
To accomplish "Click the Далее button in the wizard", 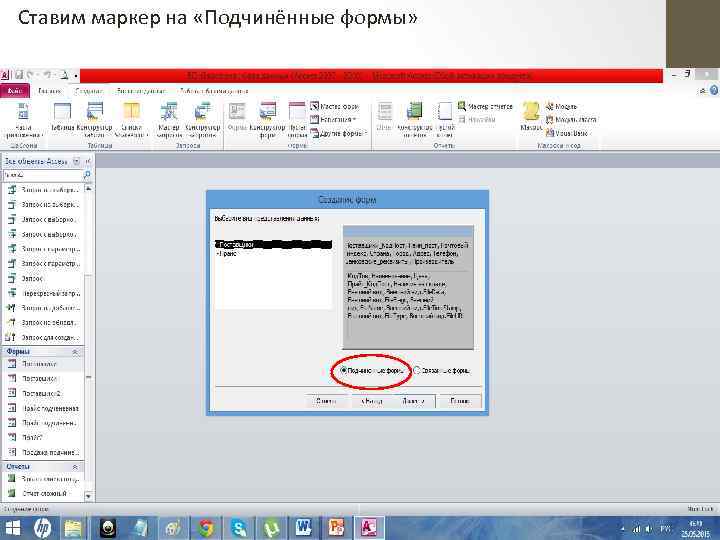I will (413, 401).
